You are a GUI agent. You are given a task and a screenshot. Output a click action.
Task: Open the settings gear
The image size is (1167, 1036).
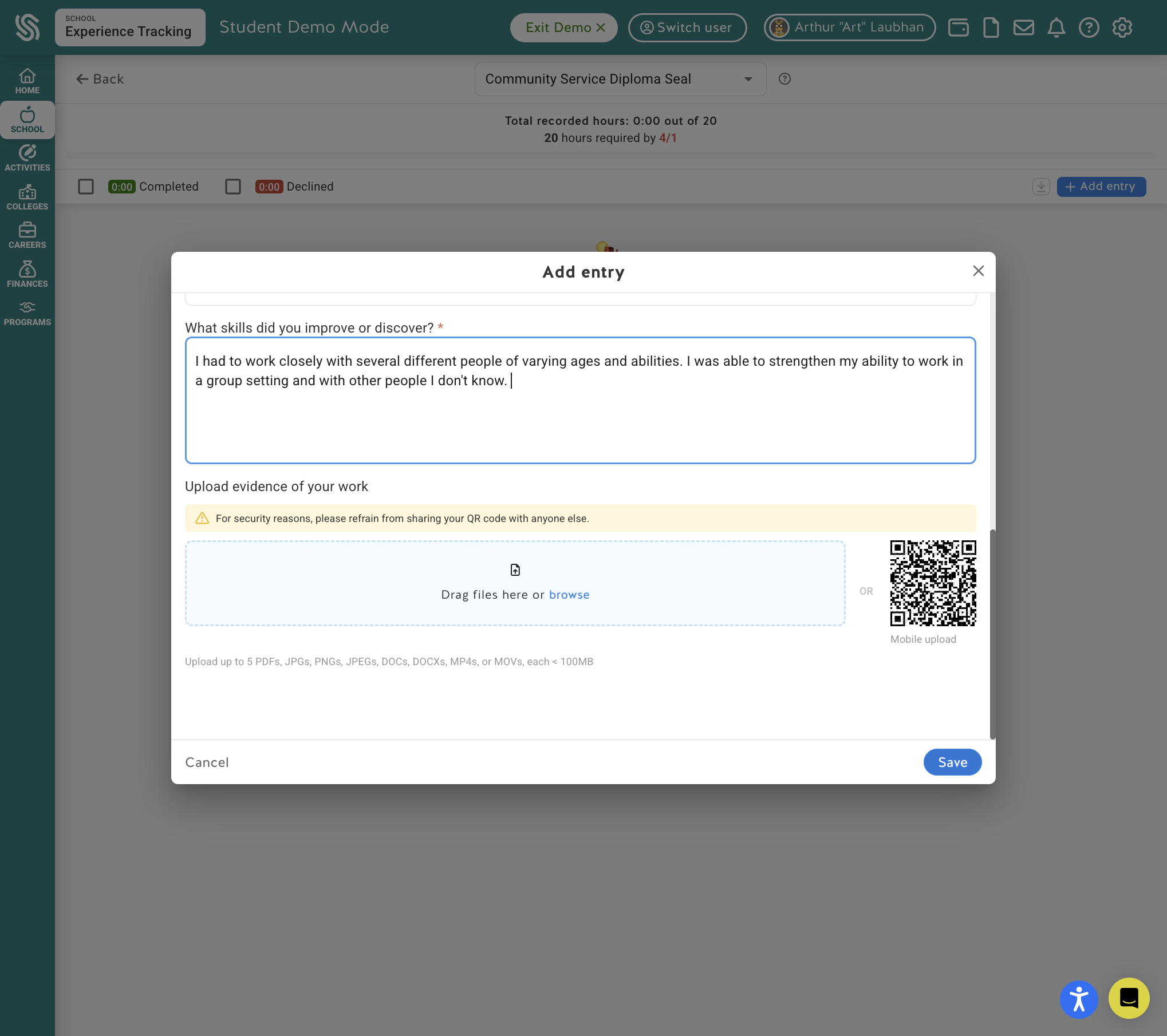coord(1122,27)
